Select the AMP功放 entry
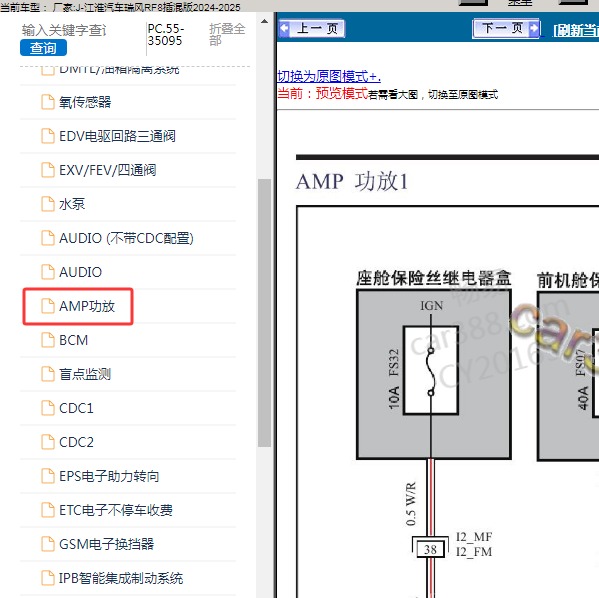 click(87, 306)
